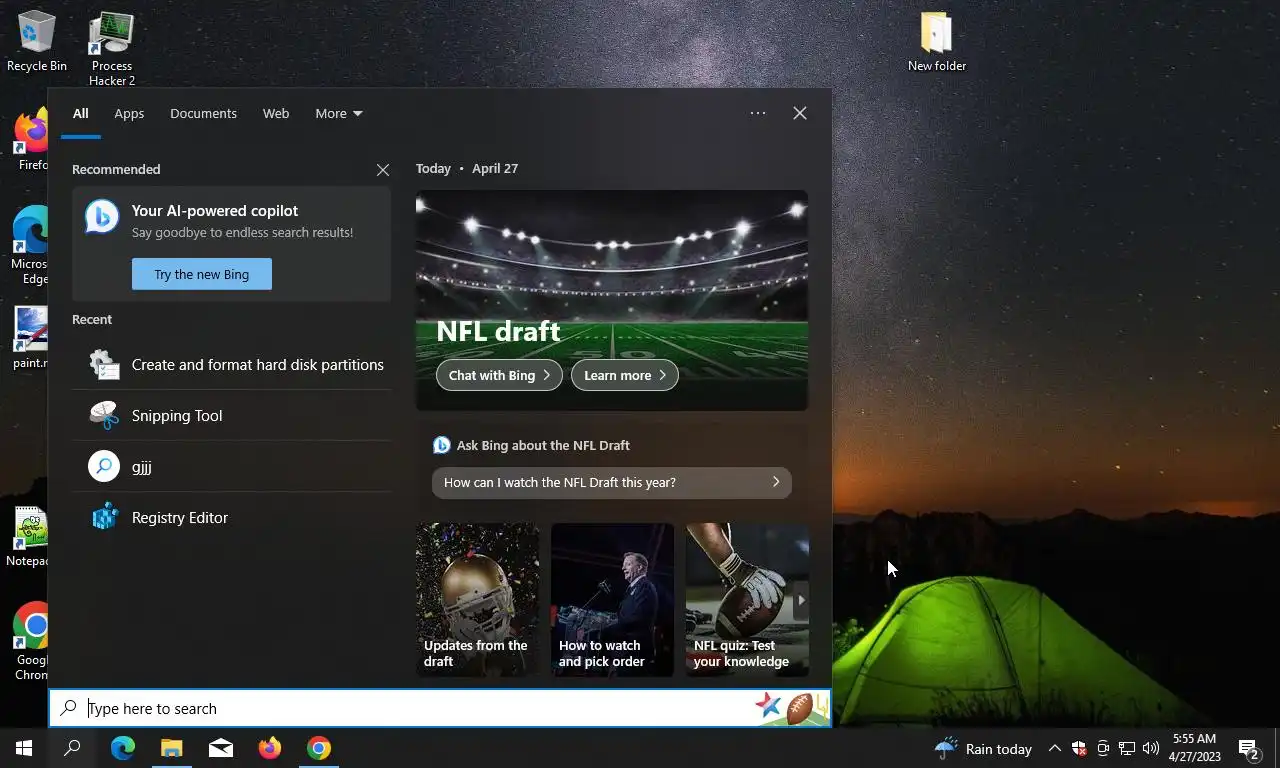1280x768 pixels.
Task: Launch Google Chrome from the taskbar
Action: (318, 748)
